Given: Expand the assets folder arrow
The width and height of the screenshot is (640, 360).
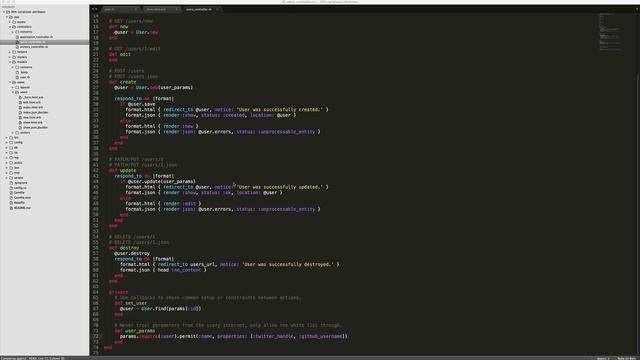Looking at the screenshot, I should point(10,22).
